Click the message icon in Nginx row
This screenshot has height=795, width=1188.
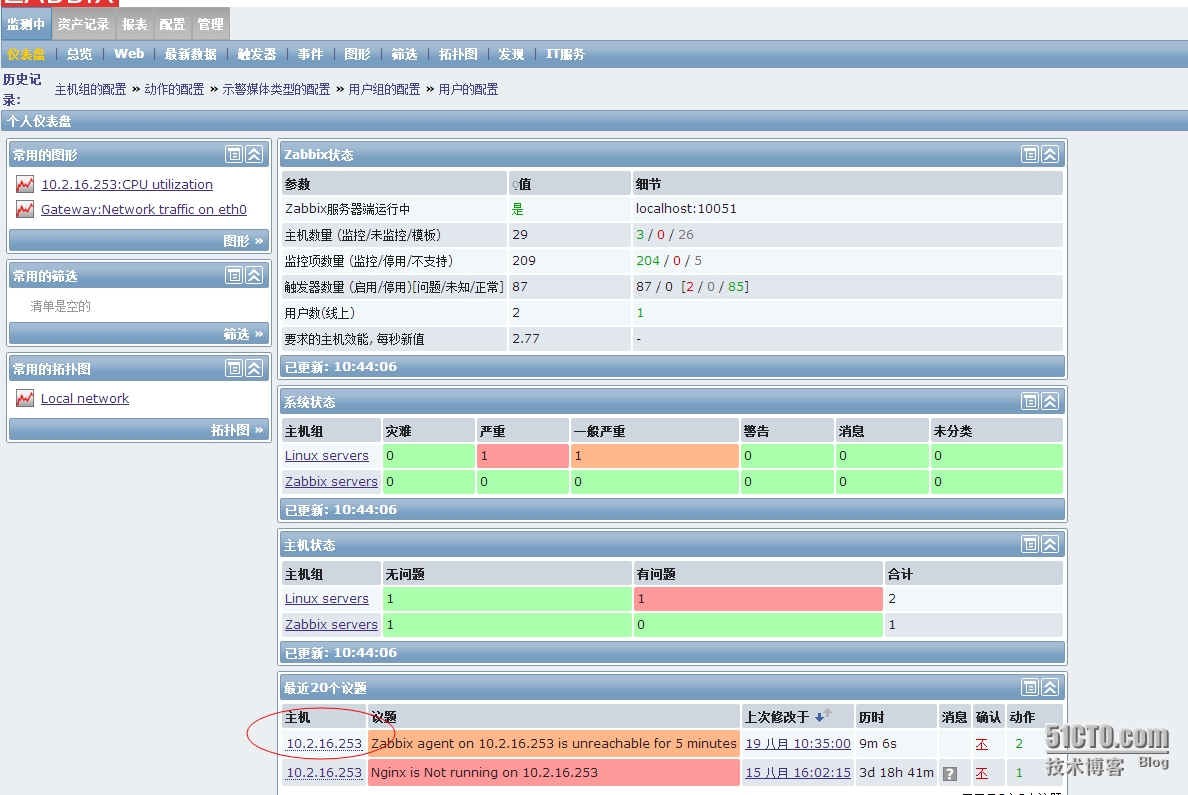pyautogui.click(x=949, y=774)
